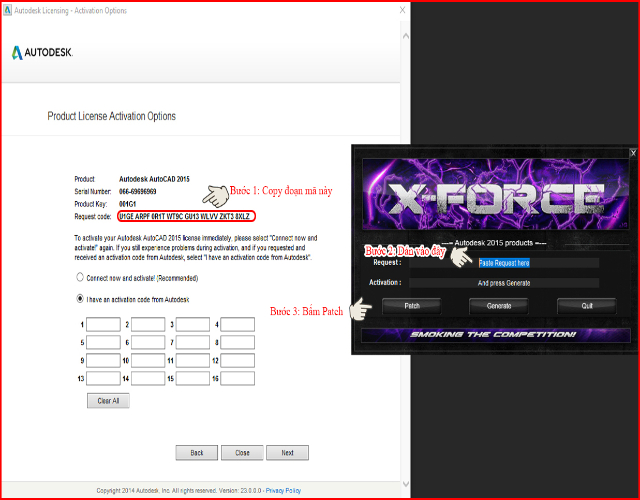Click the 'Product License Activation Options' heading
The width and height of the screenshot is (640, 500).
111,116
